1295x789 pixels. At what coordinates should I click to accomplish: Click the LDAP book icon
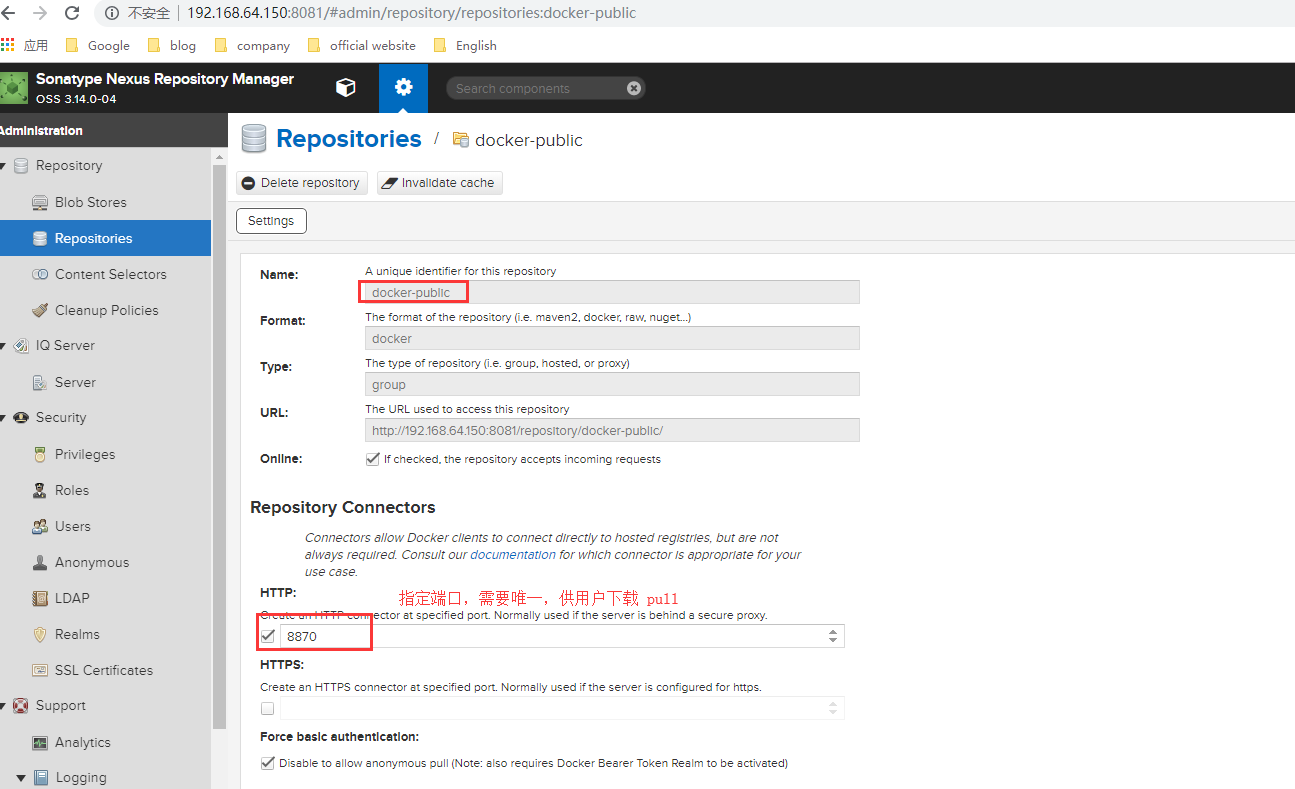40,598
